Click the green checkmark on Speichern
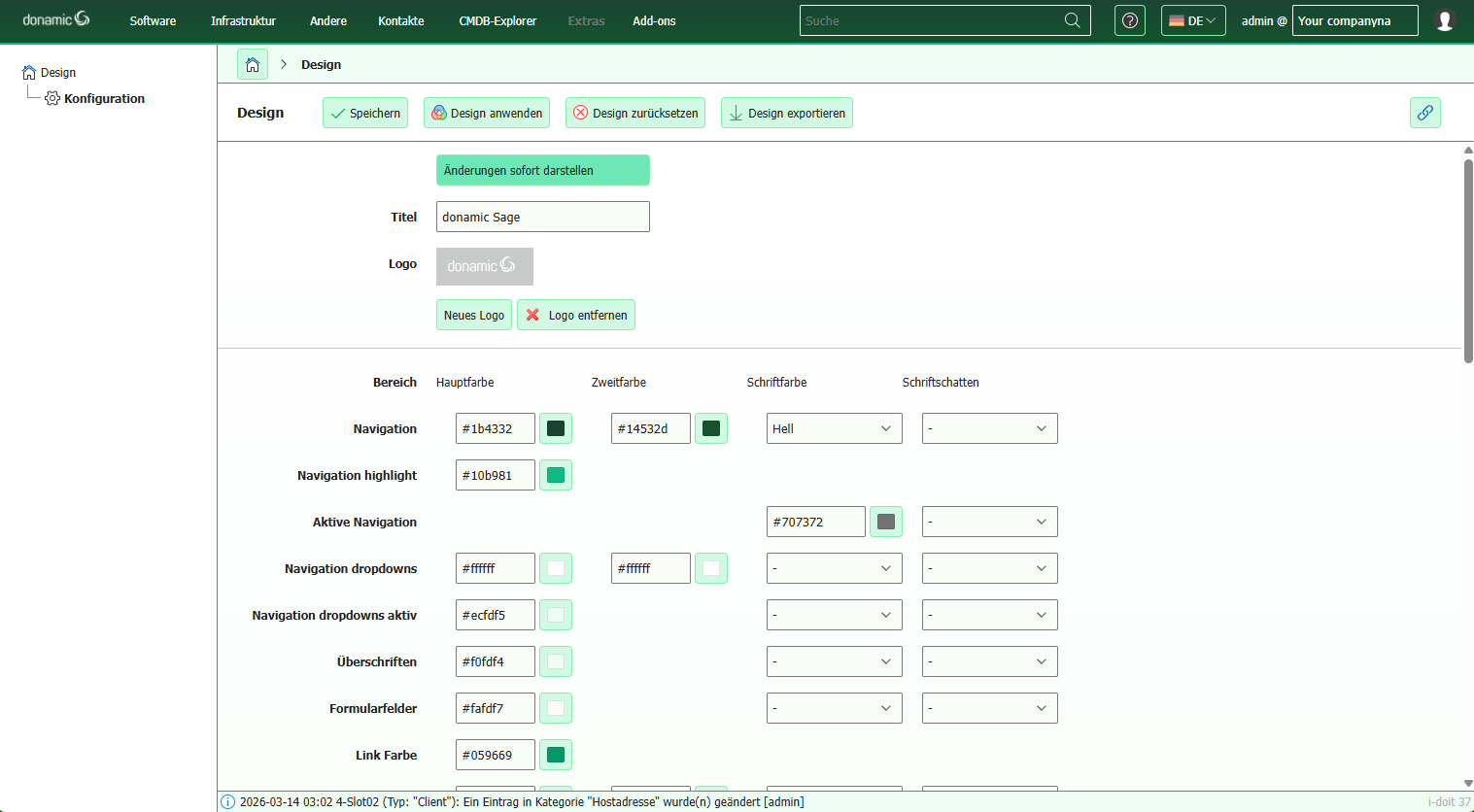This screenshot has height=812, width=1474. click(337, 113)
